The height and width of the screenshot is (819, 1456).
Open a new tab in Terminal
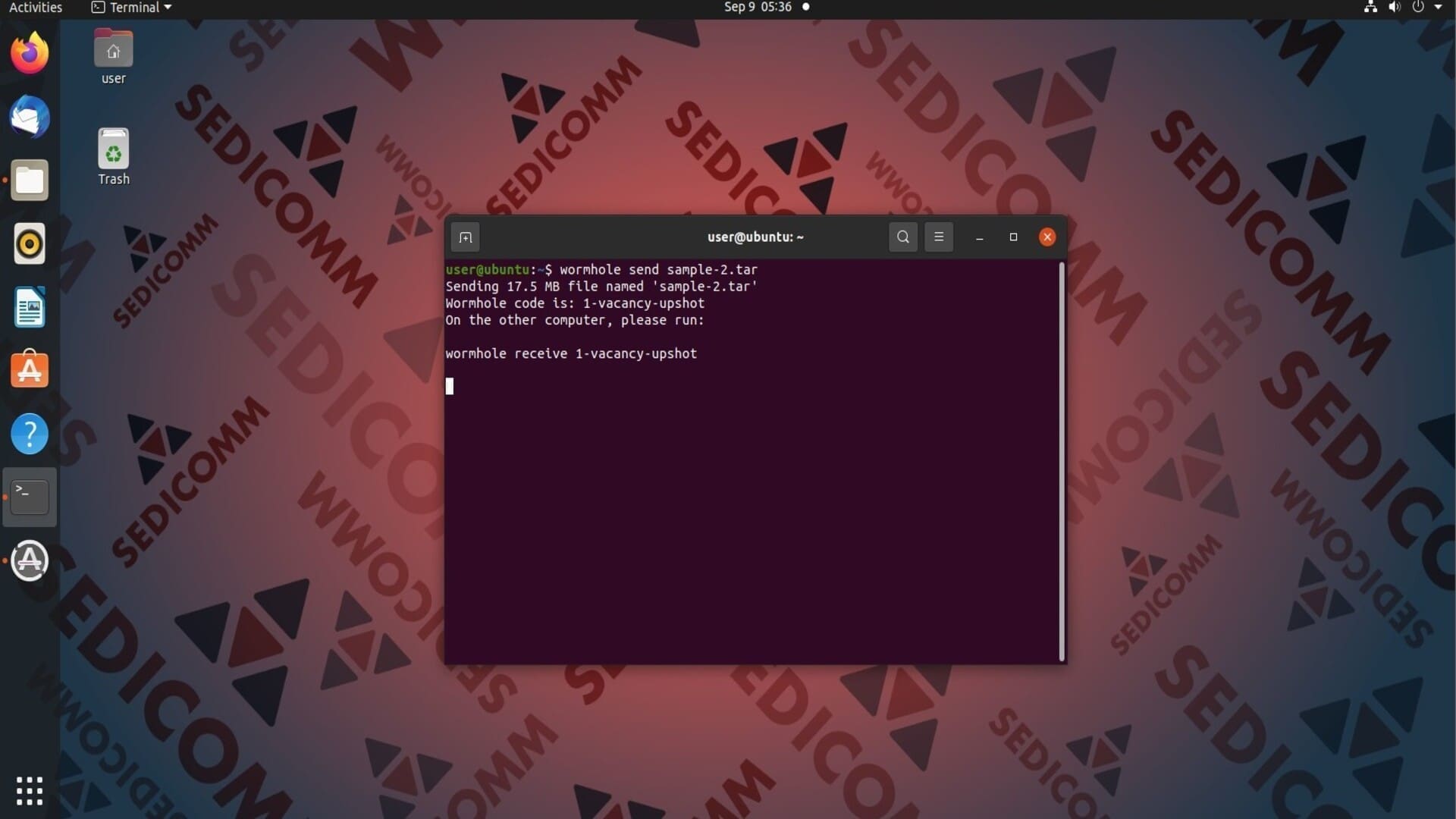point(466,237)
